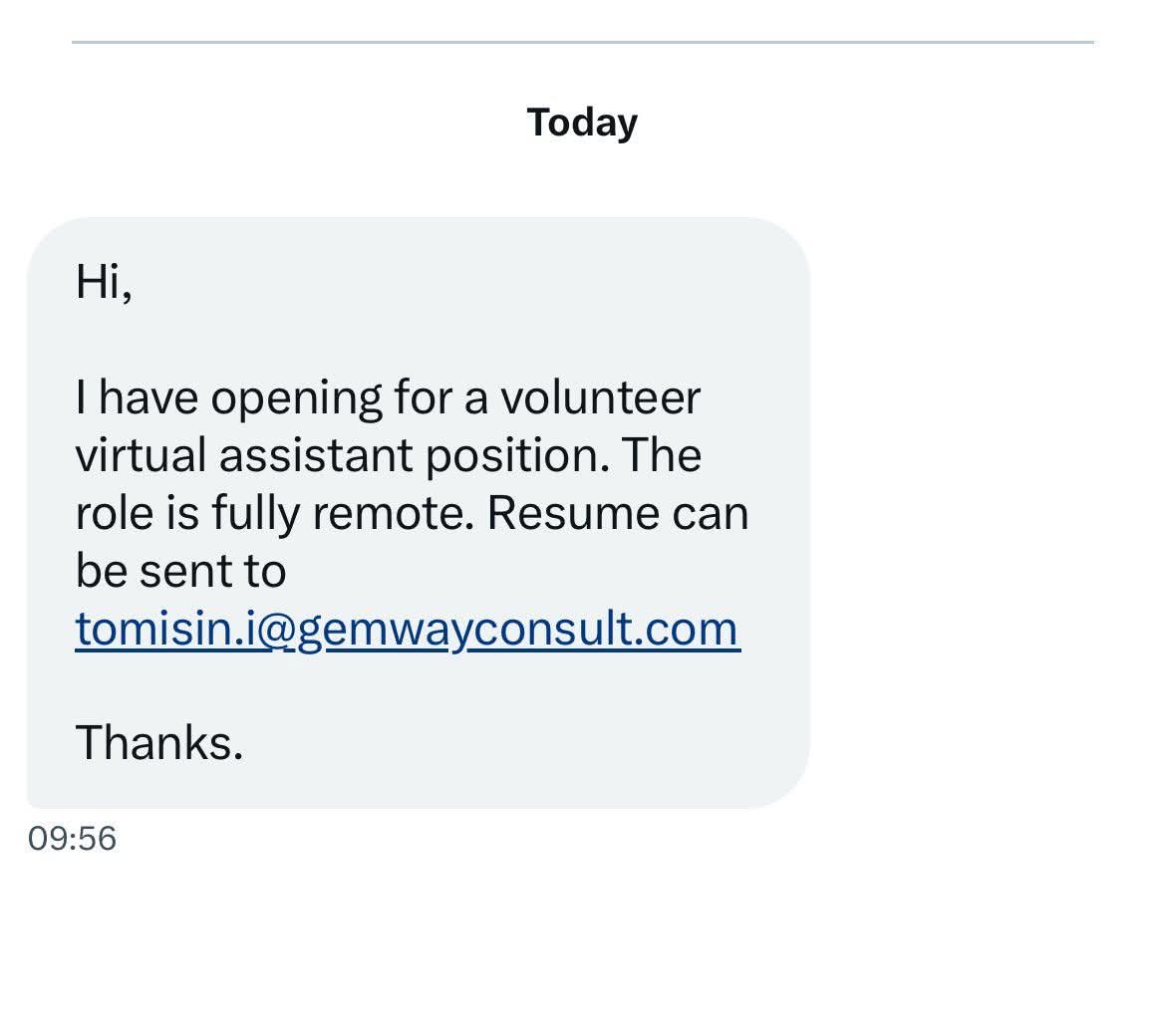Tap the "Thanks." closing line
The height and width of the screenshot is (1036, 1166).
[x=158, y=742]
